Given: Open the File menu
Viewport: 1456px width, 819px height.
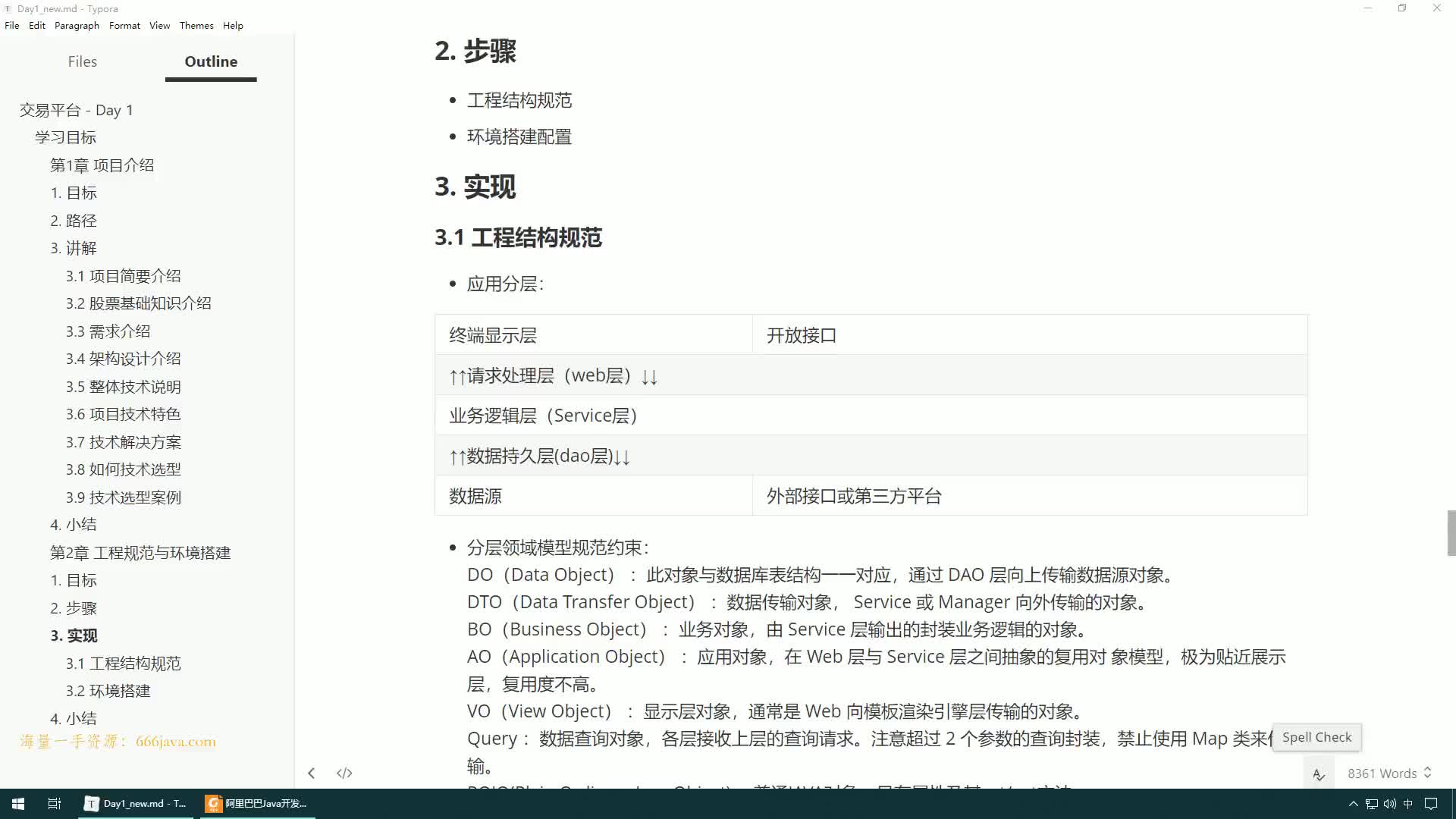Looking at the screenshot, I should 12,25.
